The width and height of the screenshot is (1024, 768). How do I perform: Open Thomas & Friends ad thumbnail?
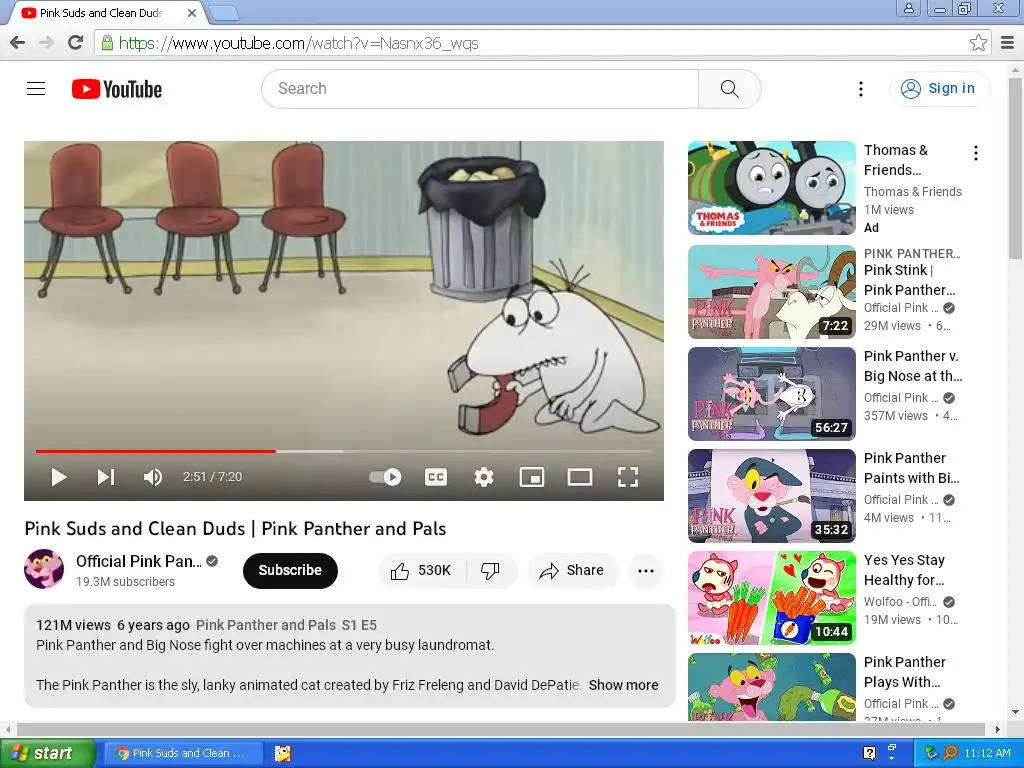(771, 188)
